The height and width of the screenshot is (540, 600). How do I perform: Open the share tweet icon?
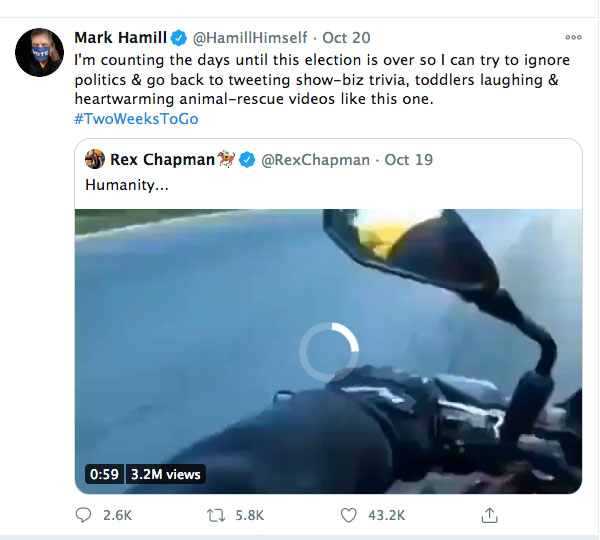[x=489, y=515]
